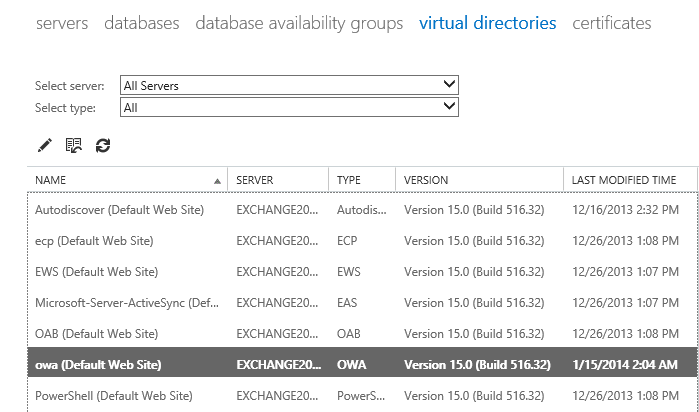Switch to the databases tab
The width and height of the screenshot is (699, 412).
coord(142,23)
